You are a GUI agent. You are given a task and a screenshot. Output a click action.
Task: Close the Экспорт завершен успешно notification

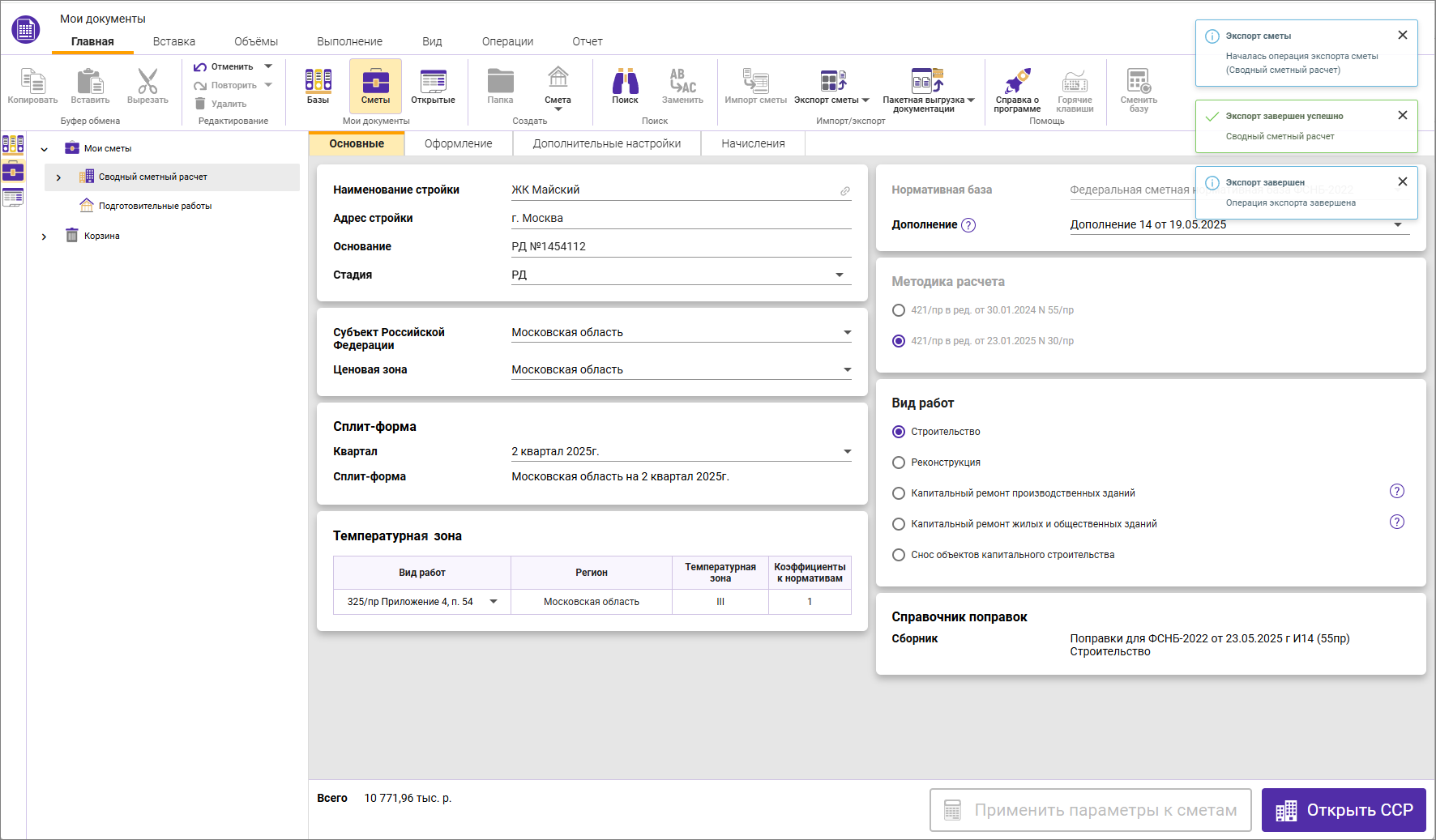(x=1402, y=116)
